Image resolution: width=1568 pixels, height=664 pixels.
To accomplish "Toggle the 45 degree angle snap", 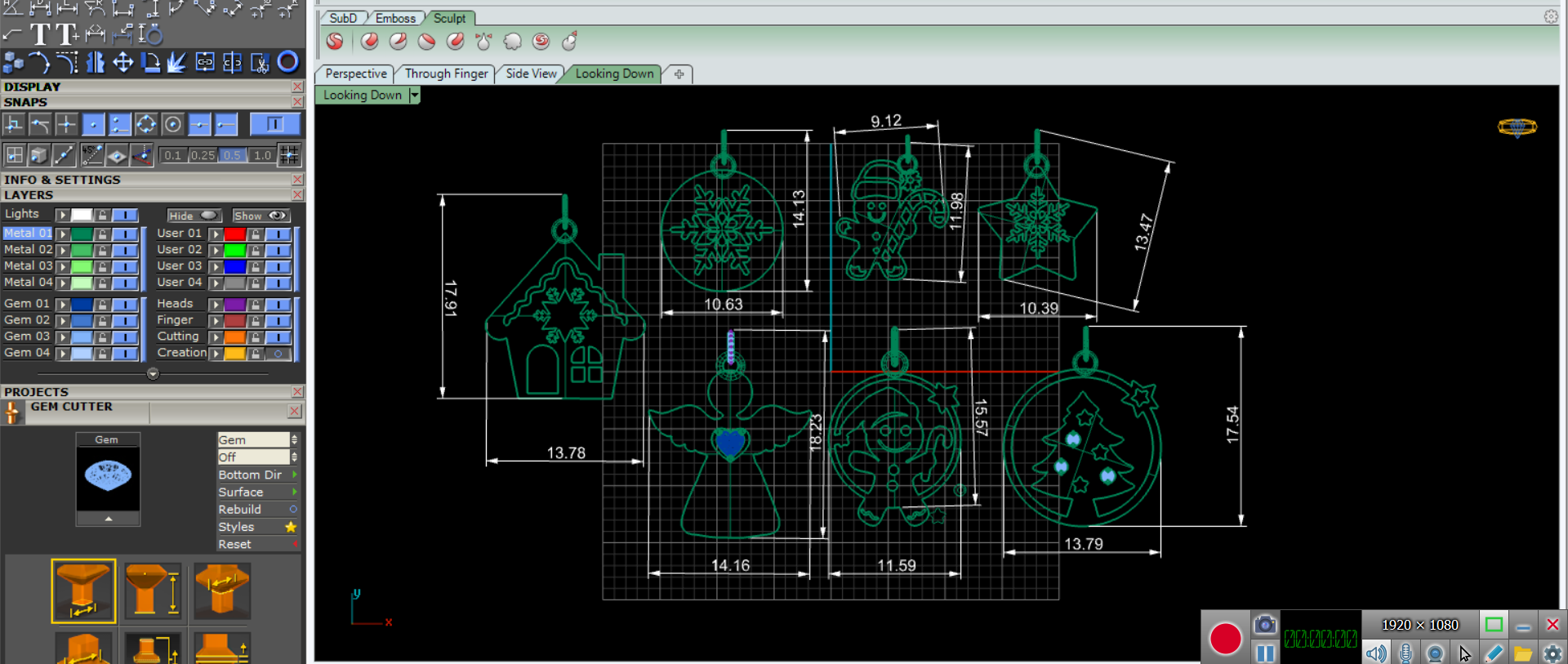I will pyautogui.click(x=91, y=154).
